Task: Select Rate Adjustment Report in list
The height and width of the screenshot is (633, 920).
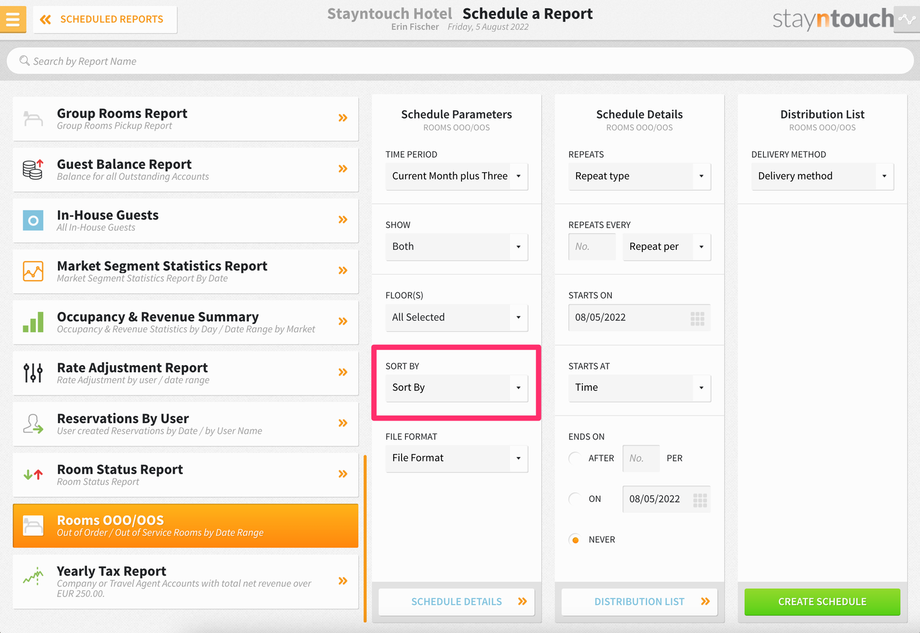Action: [185, 373]
